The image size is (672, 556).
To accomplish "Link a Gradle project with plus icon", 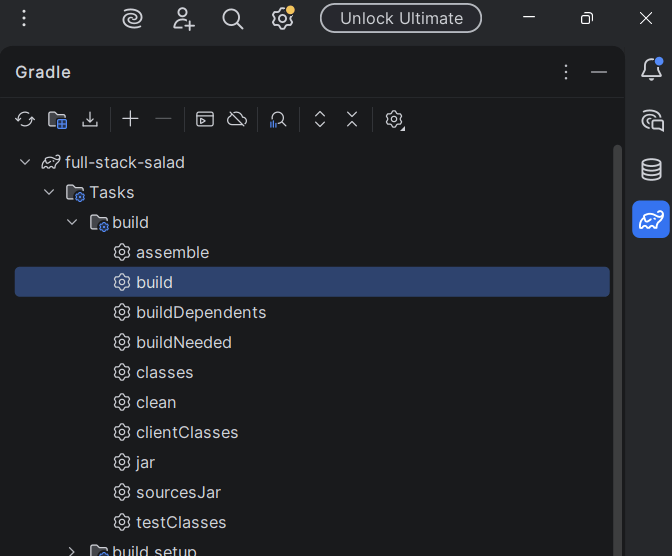I will pos(130,119).
